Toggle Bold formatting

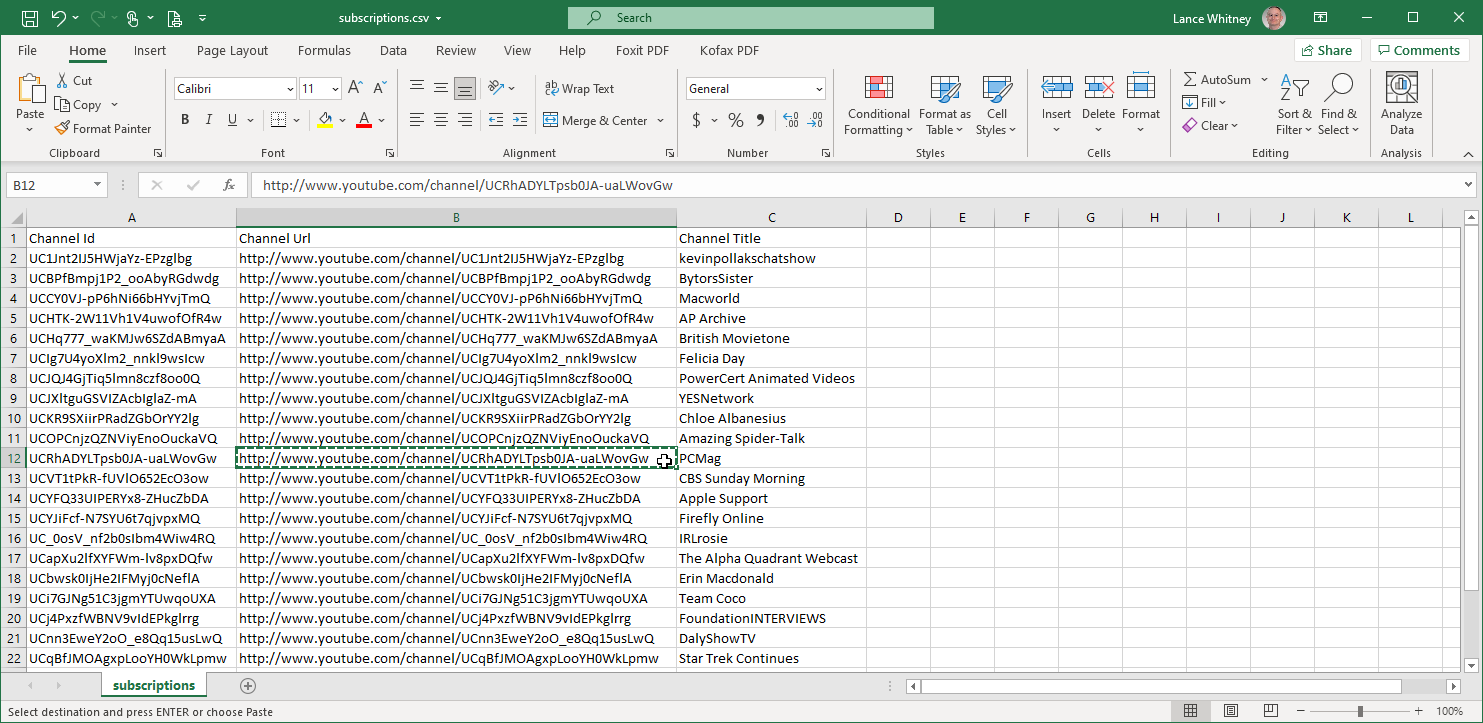pos(185,120)
